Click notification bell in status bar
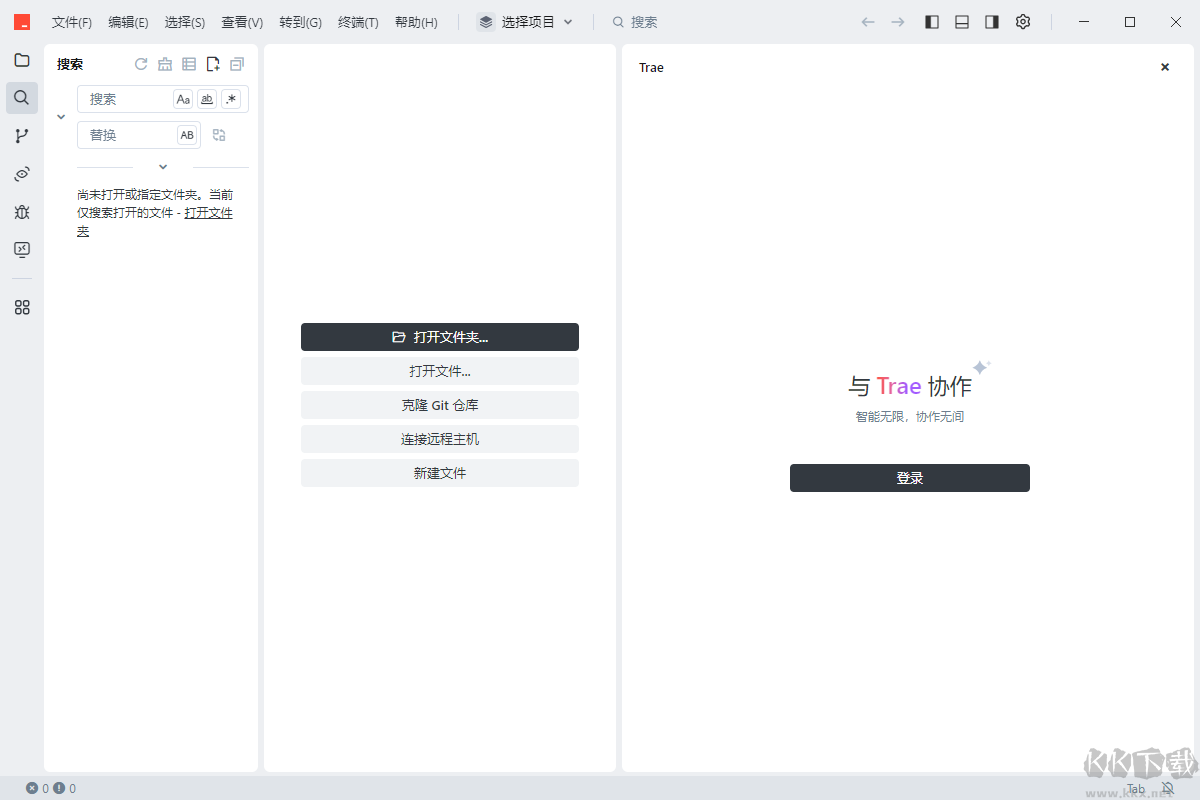1200x800 pixels. click(1168, 788)
